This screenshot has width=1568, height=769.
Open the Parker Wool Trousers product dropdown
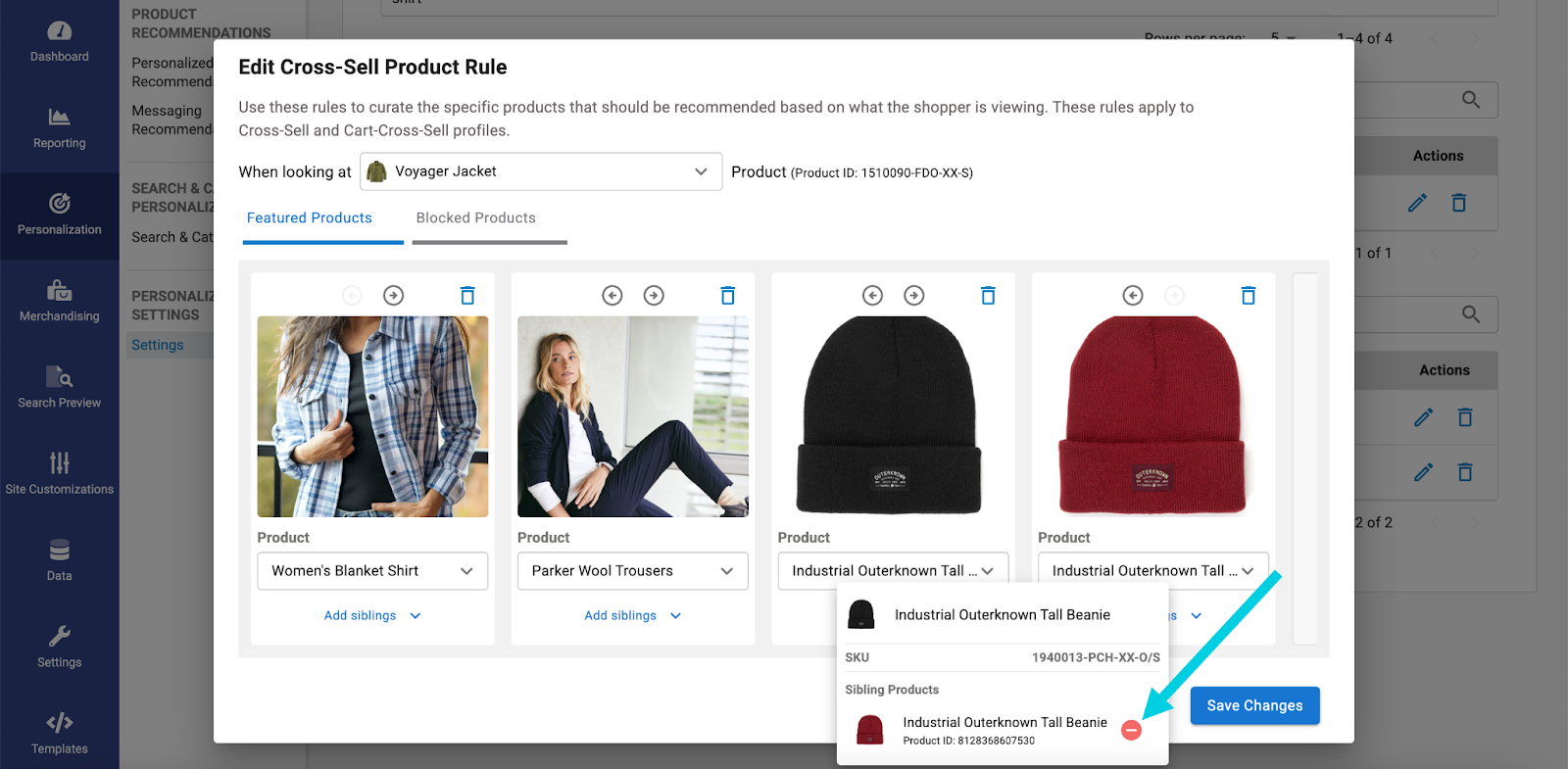[x=633, y=571]
